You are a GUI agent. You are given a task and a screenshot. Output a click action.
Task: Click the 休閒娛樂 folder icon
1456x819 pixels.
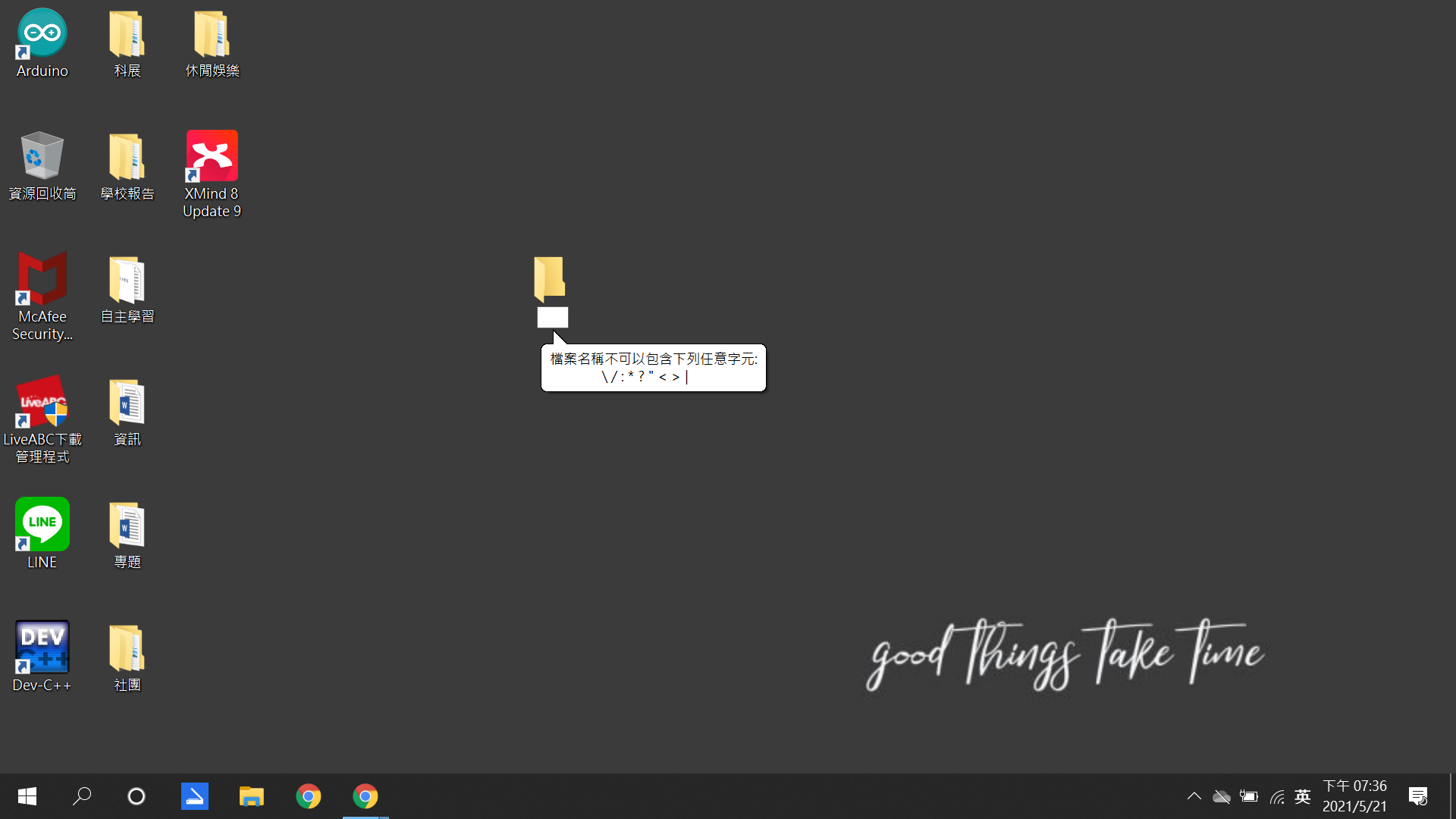pos(212,34)
